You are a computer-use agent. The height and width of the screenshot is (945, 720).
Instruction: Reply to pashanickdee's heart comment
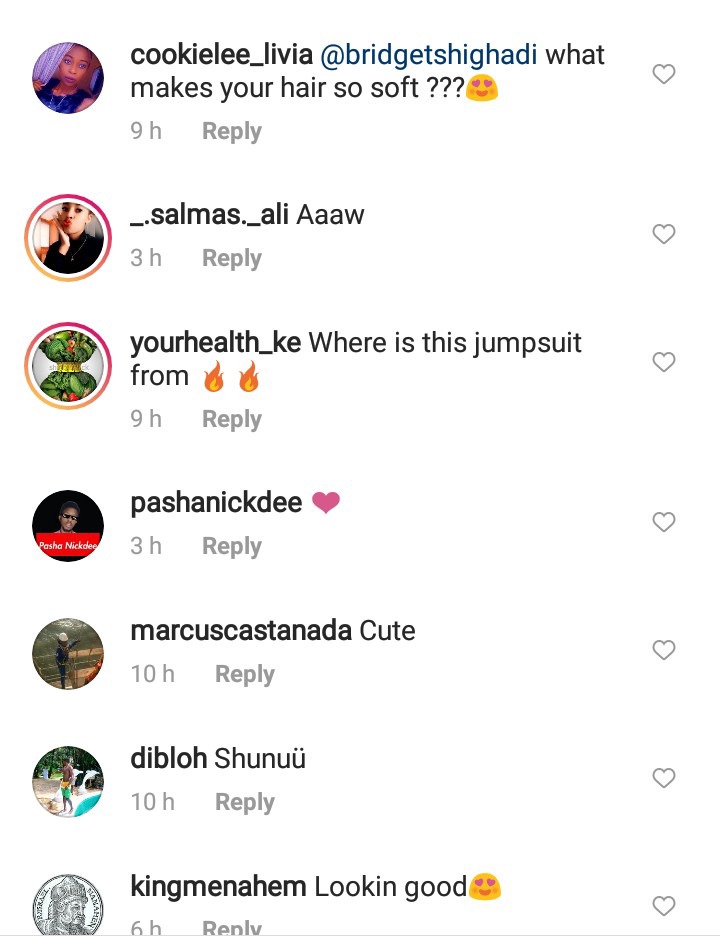[232, 547]
